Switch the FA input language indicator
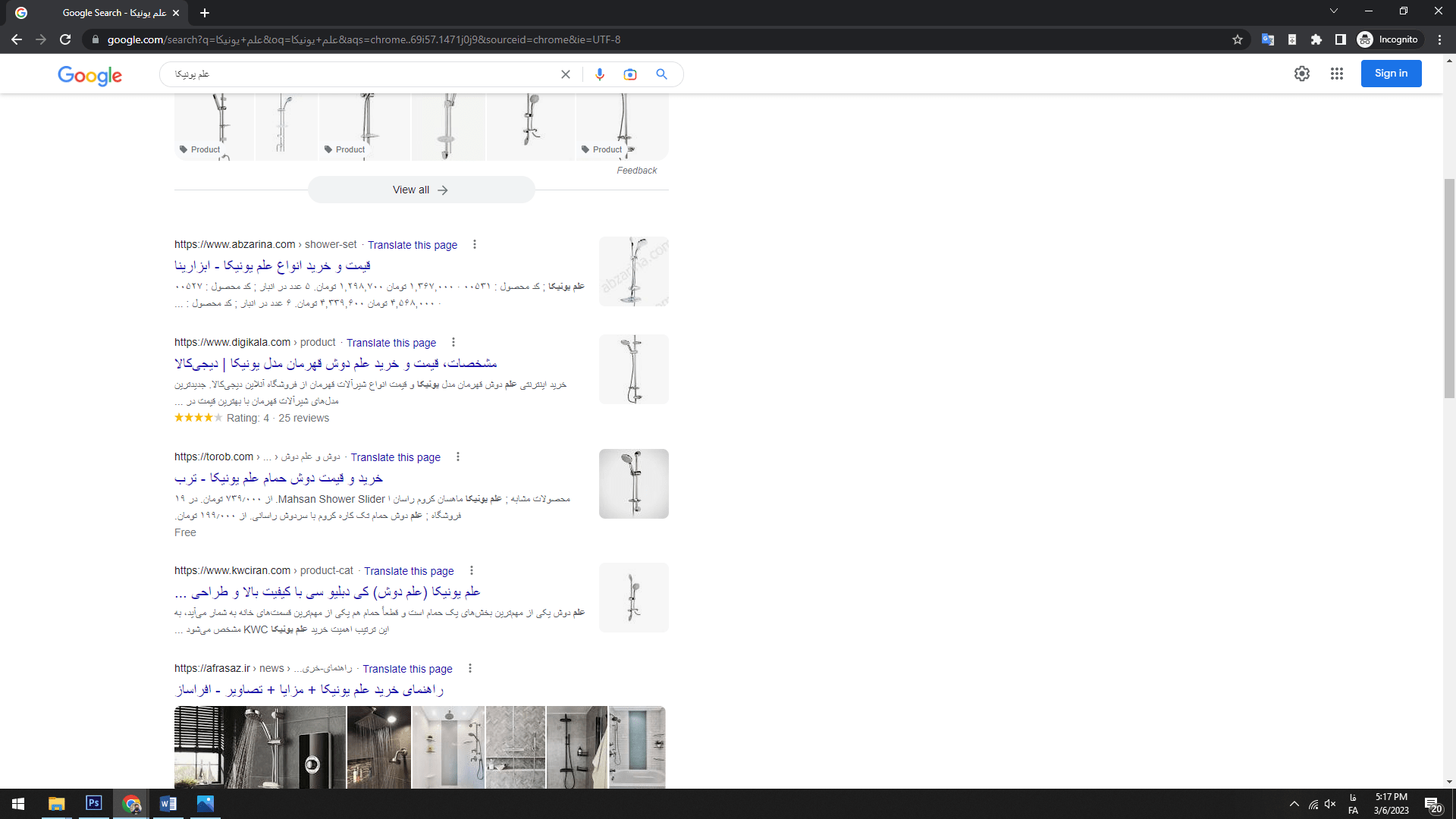 click(x=1353, y=804)
